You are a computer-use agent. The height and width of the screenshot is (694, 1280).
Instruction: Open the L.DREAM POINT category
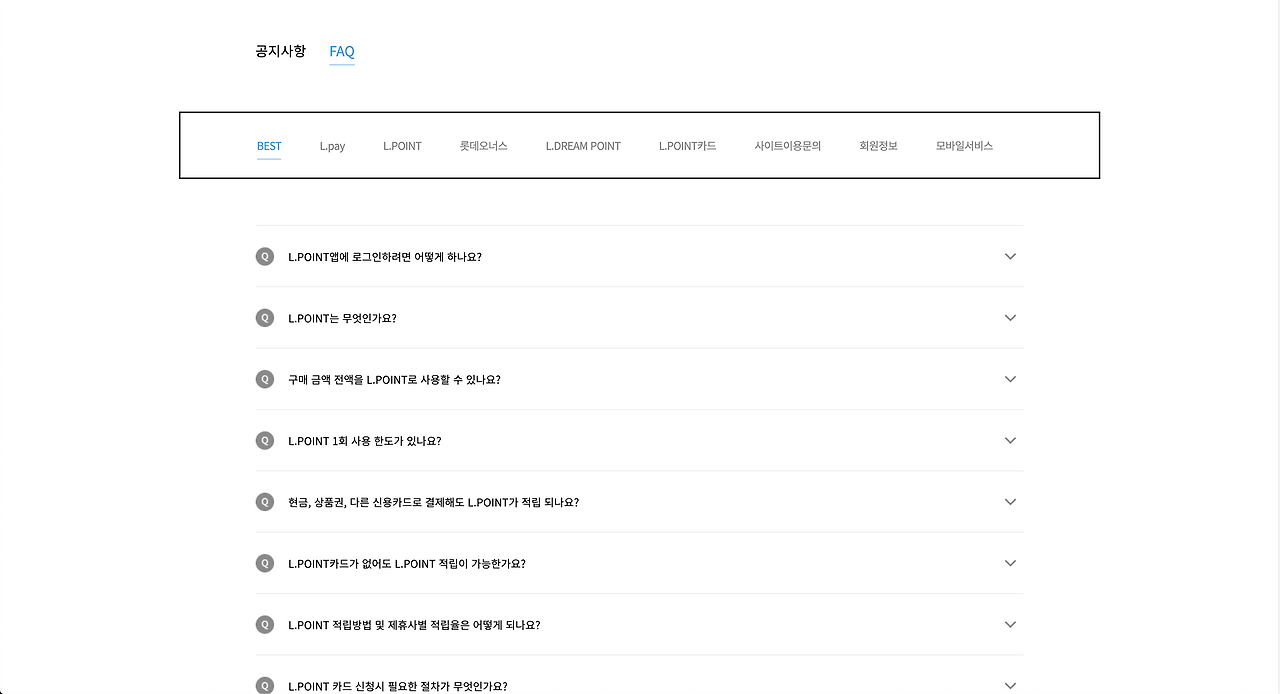583,146
